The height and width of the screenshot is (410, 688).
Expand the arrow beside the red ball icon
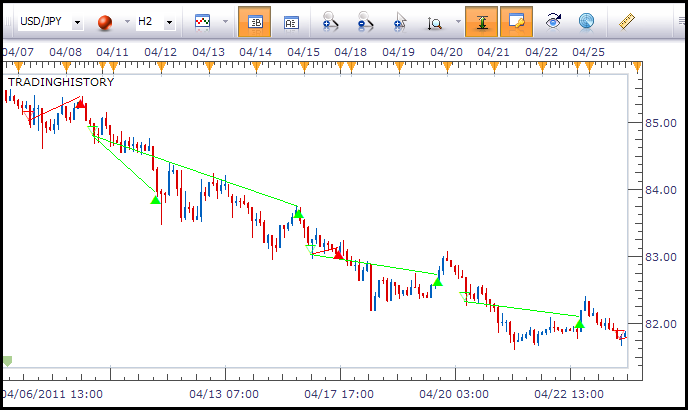[x=126, y=21]
